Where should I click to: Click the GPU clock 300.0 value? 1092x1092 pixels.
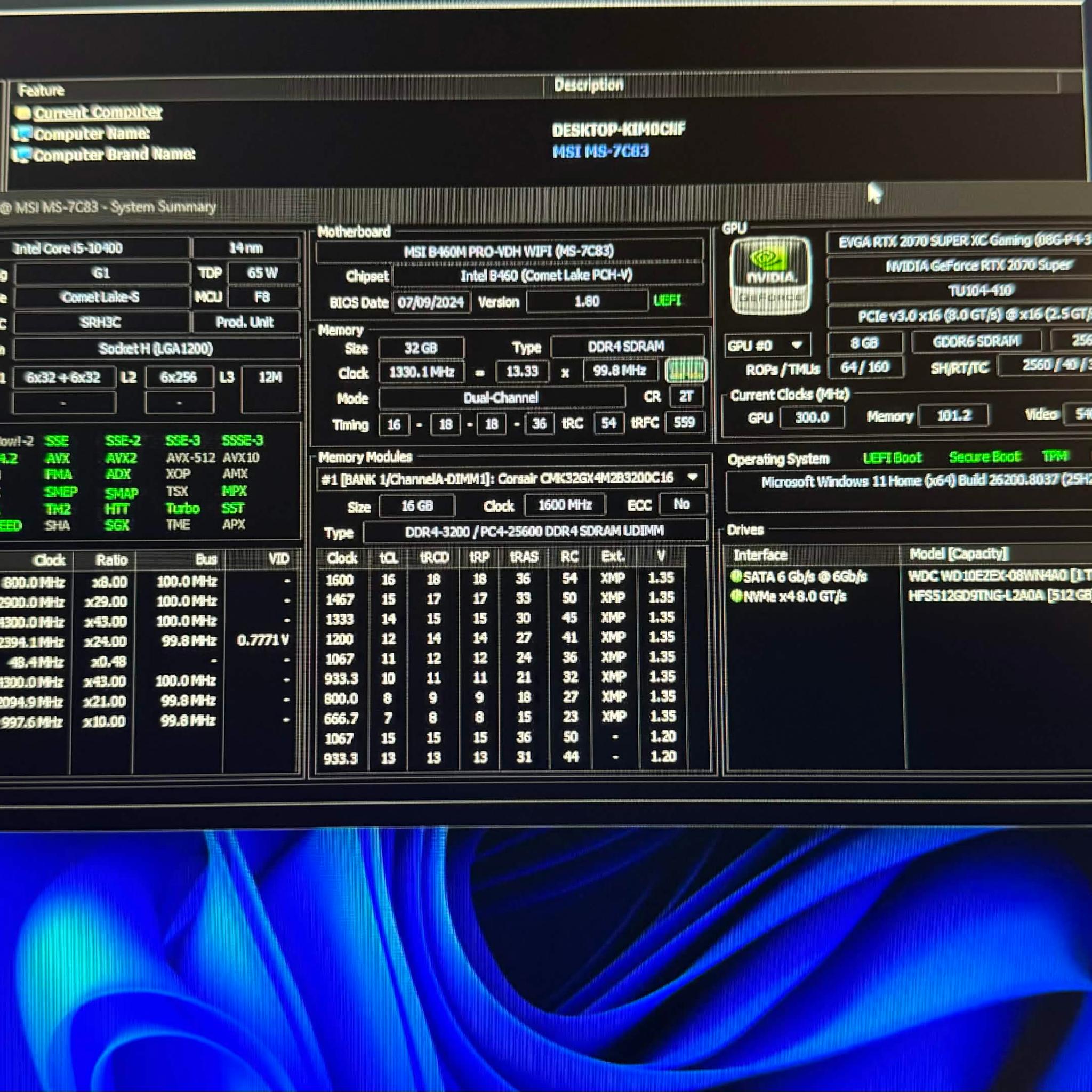pos(812,417)
